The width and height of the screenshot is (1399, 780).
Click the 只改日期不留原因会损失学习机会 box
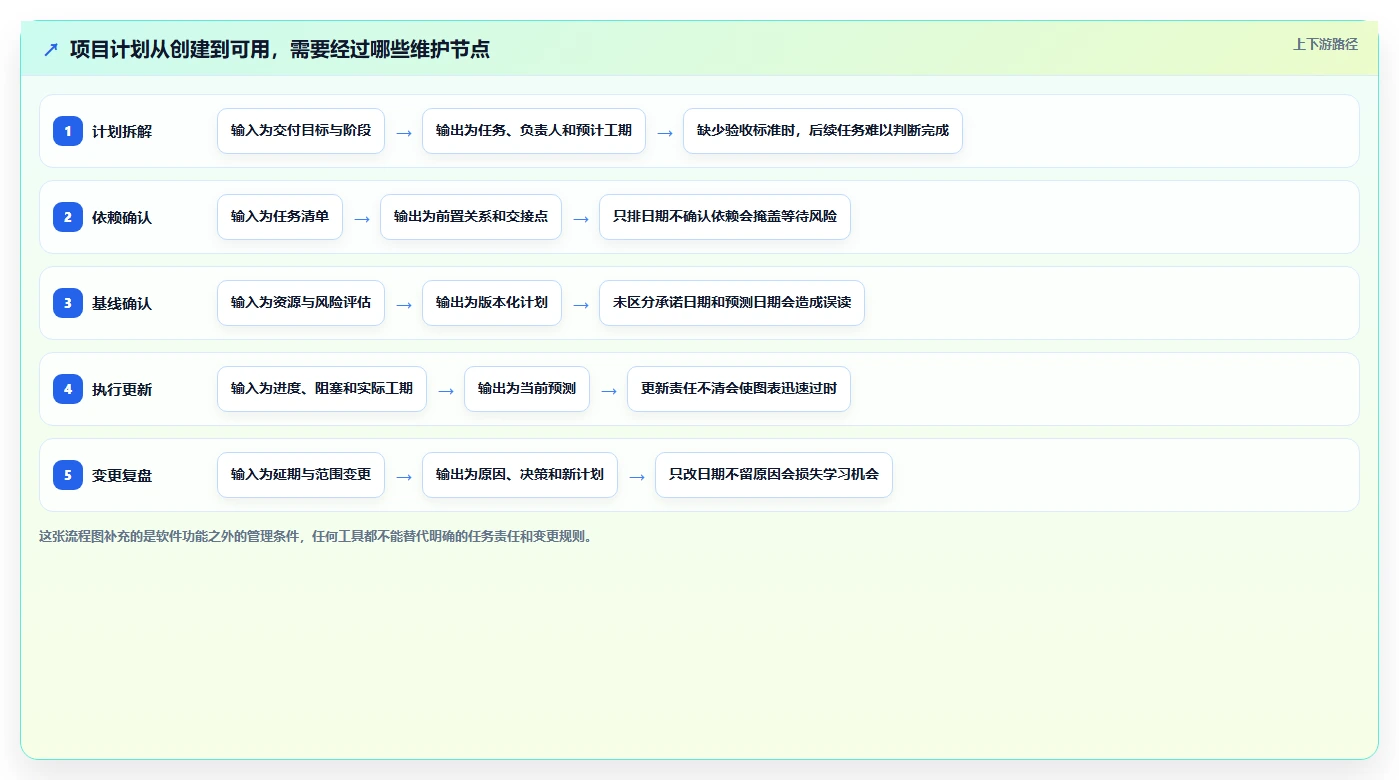click(x=774, y=475)
